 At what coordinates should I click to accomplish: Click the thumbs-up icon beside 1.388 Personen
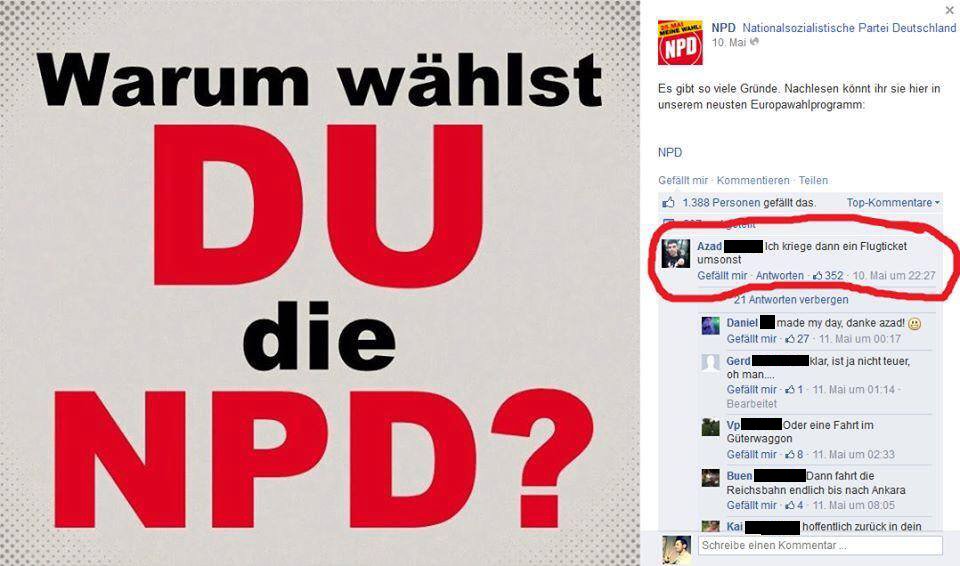point(668,203)
